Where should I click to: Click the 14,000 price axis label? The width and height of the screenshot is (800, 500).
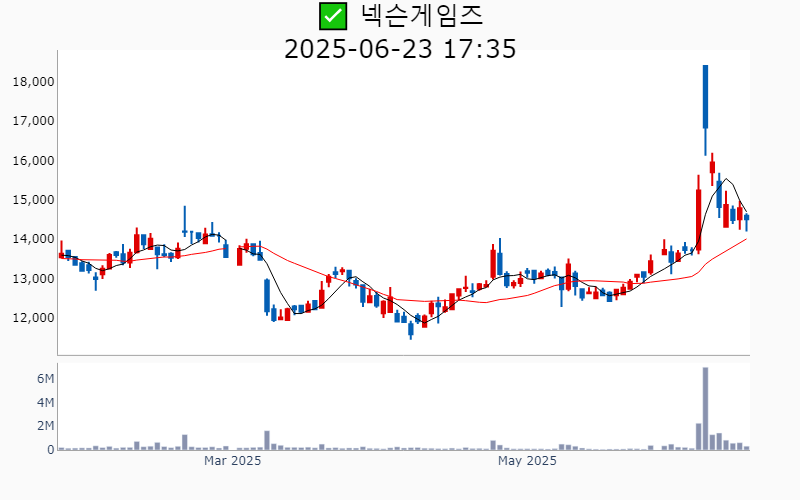click(34, 239)
